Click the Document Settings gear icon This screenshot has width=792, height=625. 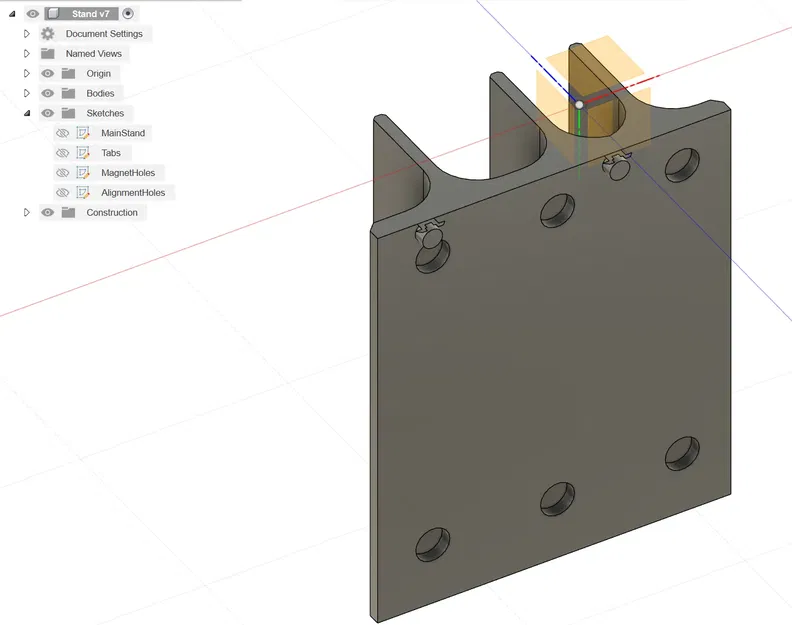pyautogui.click(x=48, y=34)
